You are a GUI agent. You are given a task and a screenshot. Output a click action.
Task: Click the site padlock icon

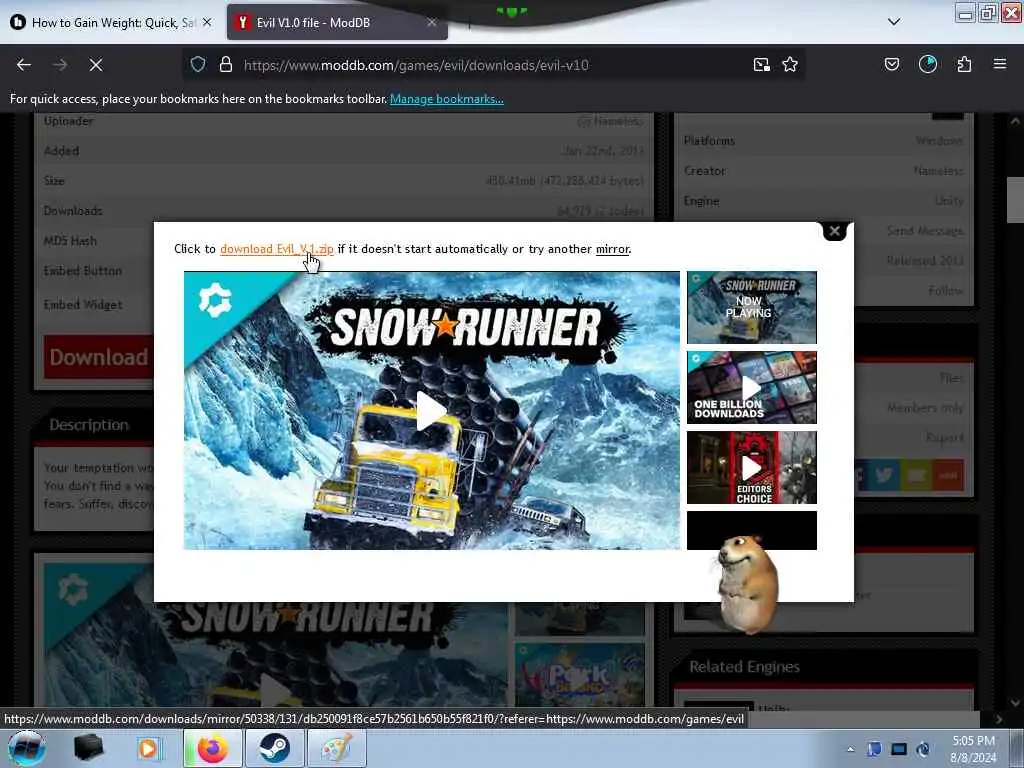226,64
